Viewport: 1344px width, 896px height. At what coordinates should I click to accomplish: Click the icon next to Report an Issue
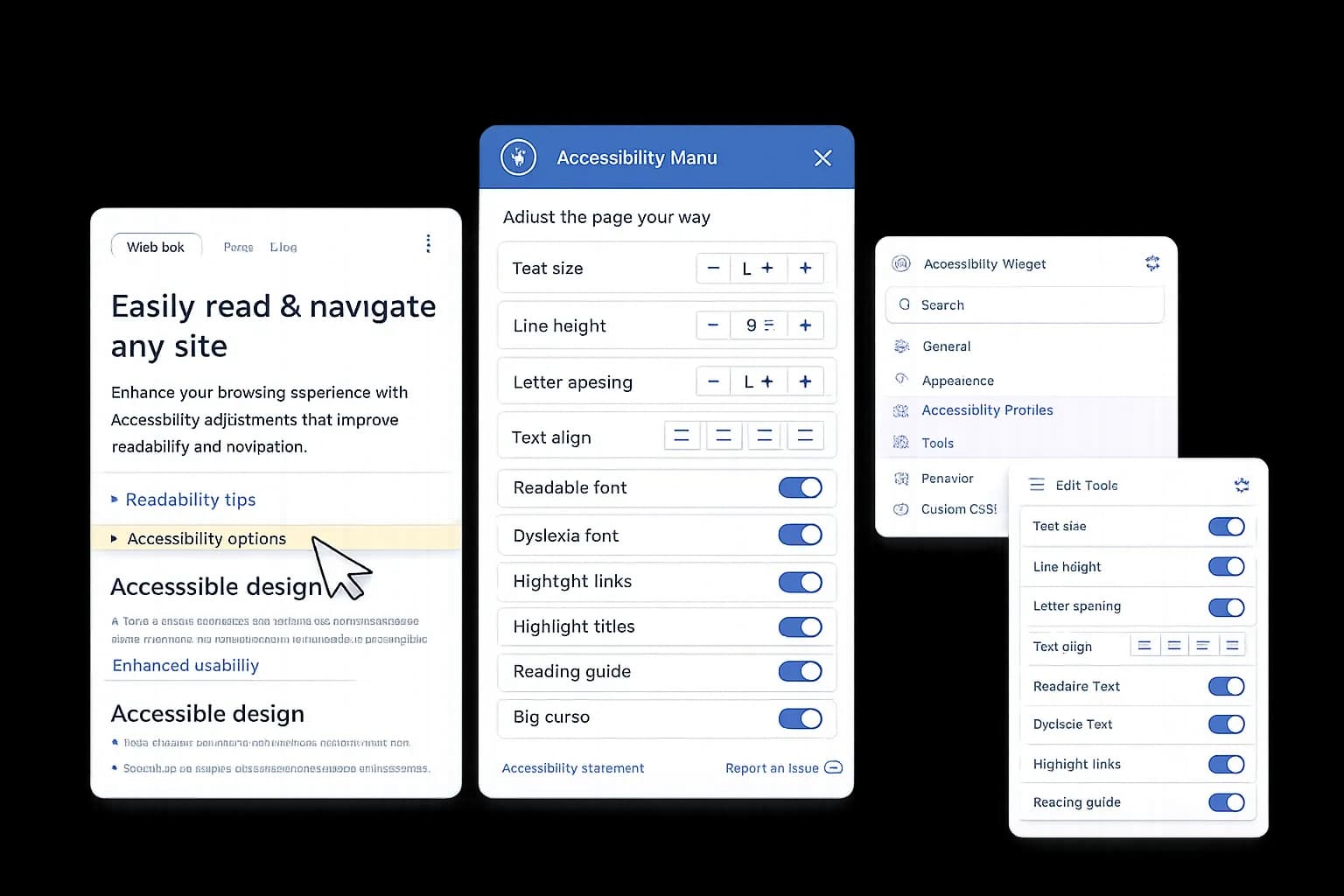(834, 767)
